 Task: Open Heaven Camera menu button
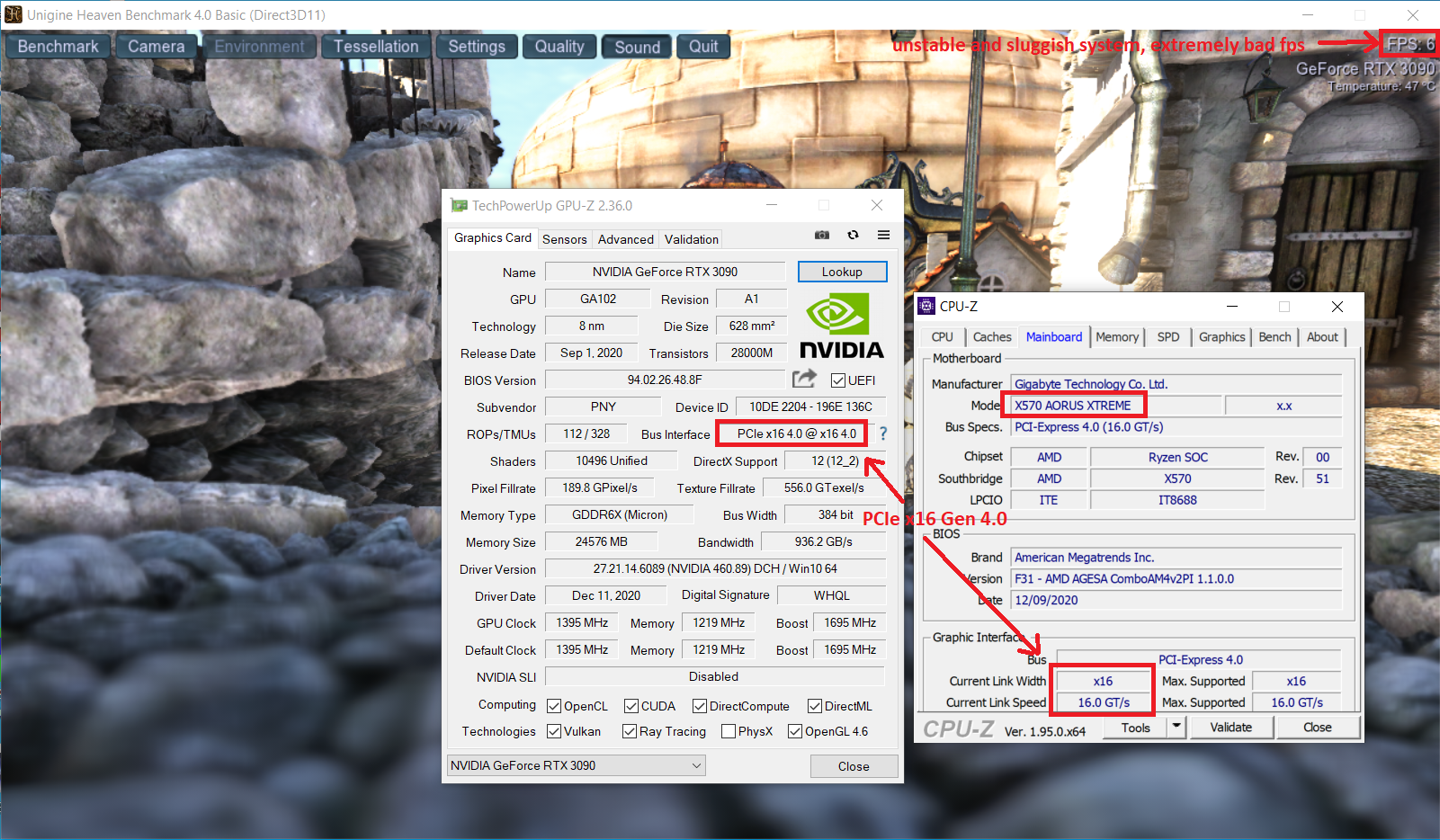click(157, 47)
